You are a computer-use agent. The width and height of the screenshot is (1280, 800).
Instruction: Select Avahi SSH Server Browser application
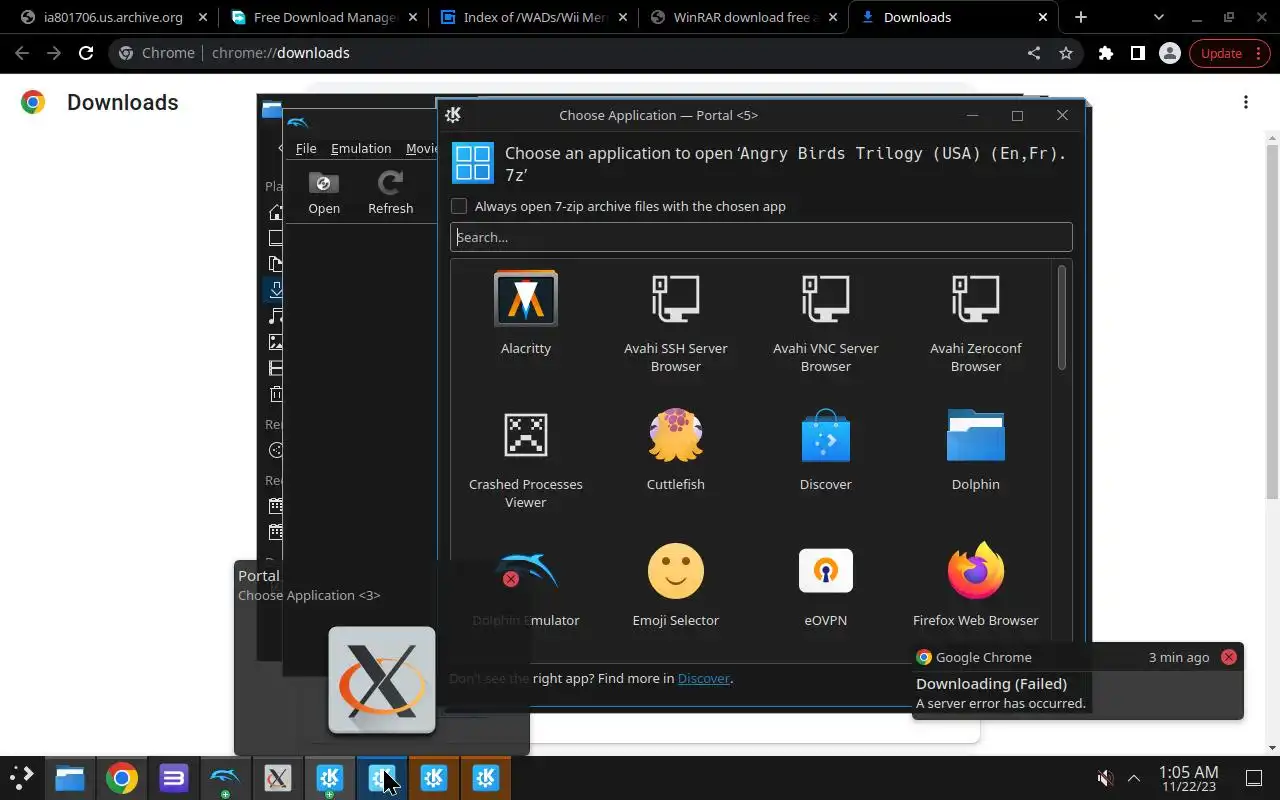tap(676, 322)
